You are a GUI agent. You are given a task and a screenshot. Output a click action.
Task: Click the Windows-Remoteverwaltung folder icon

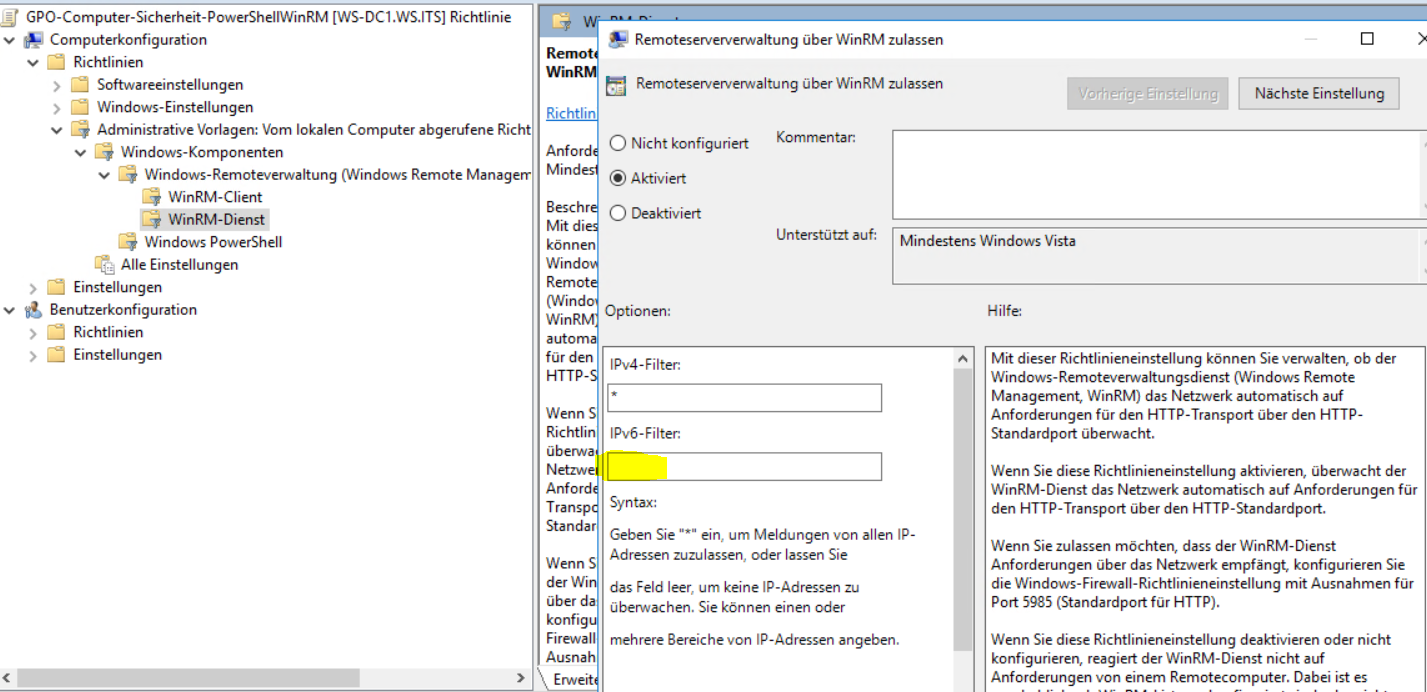[128, 175]
